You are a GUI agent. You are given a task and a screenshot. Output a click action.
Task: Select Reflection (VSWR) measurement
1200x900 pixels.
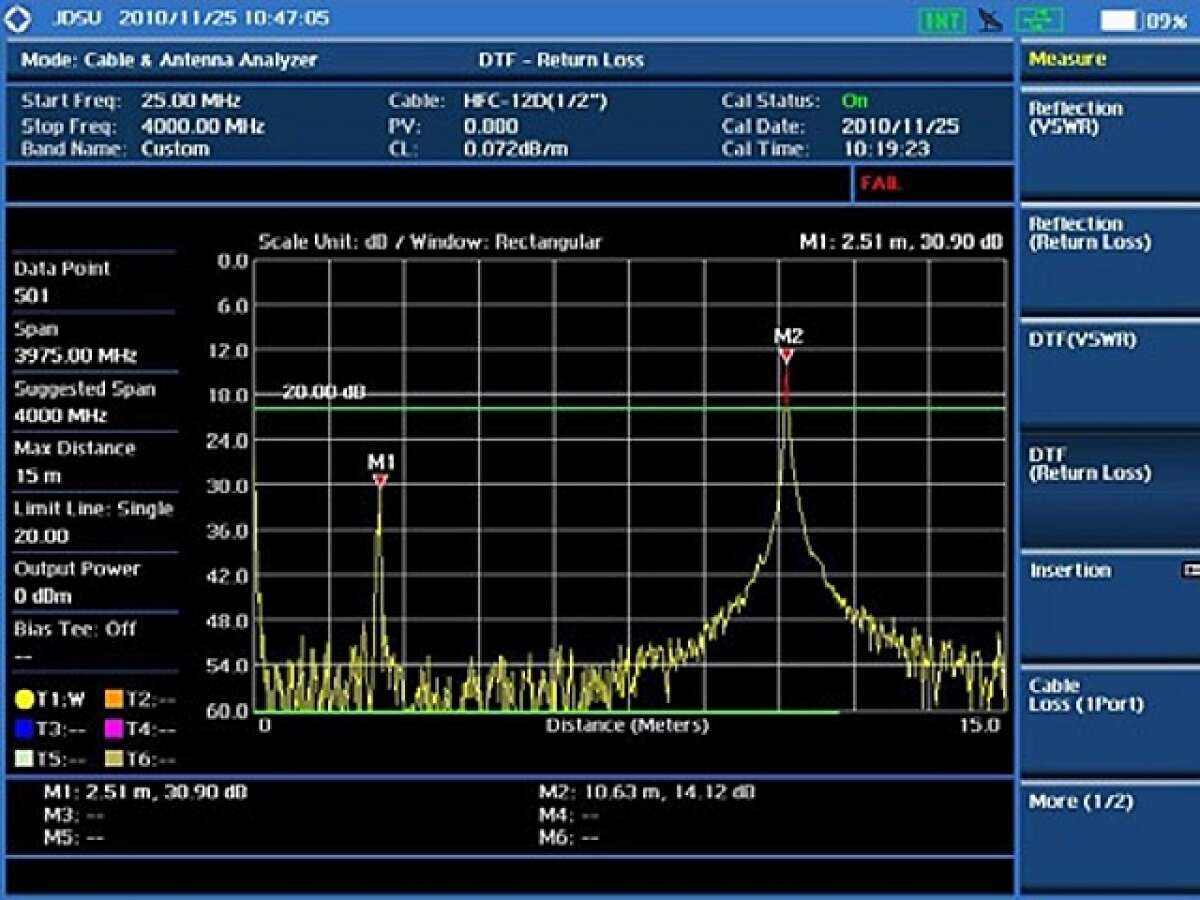click(1108, 142)
